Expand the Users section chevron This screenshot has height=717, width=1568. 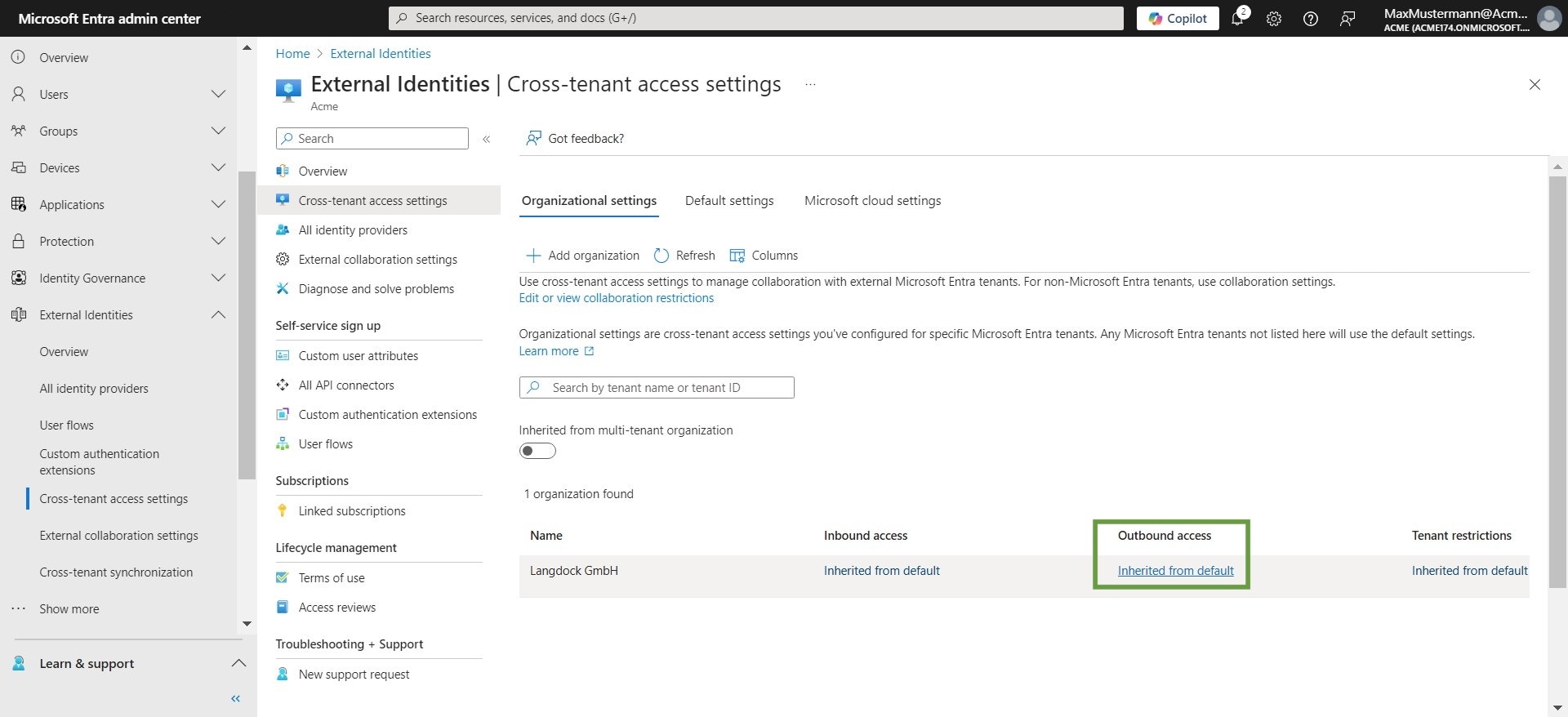click(218, 94)
